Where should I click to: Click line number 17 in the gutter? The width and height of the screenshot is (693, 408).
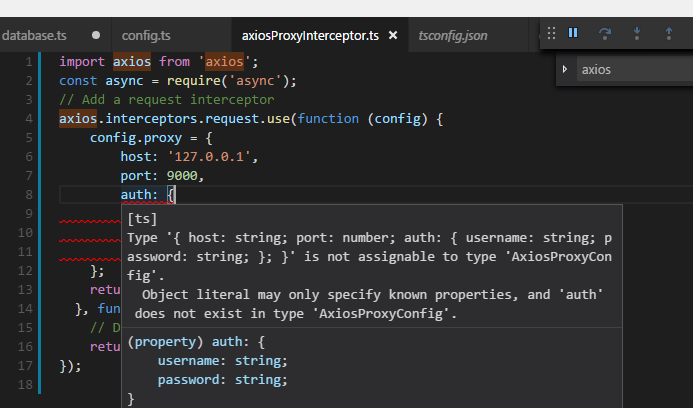(x=25, y=366)
